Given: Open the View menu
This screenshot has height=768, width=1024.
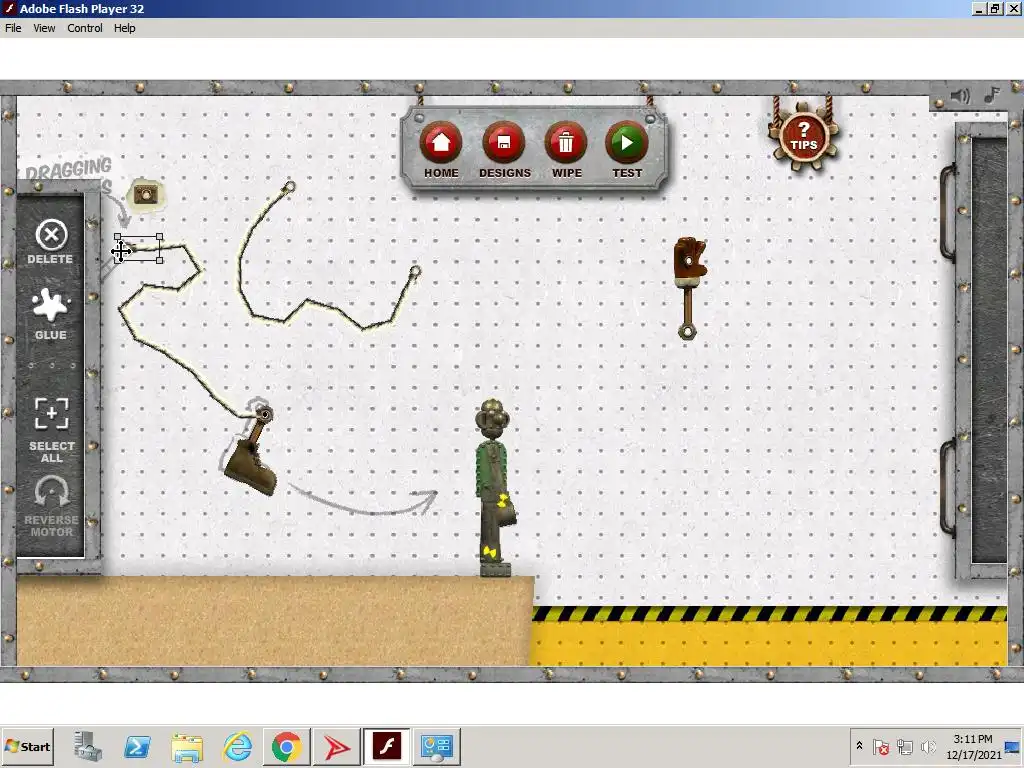Looking at the screenshot, I should (x=44, y=28).
